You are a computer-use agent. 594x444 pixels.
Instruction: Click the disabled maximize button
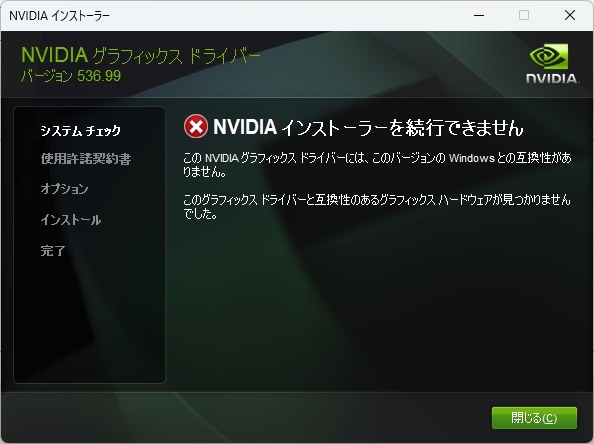coord(524,16)
